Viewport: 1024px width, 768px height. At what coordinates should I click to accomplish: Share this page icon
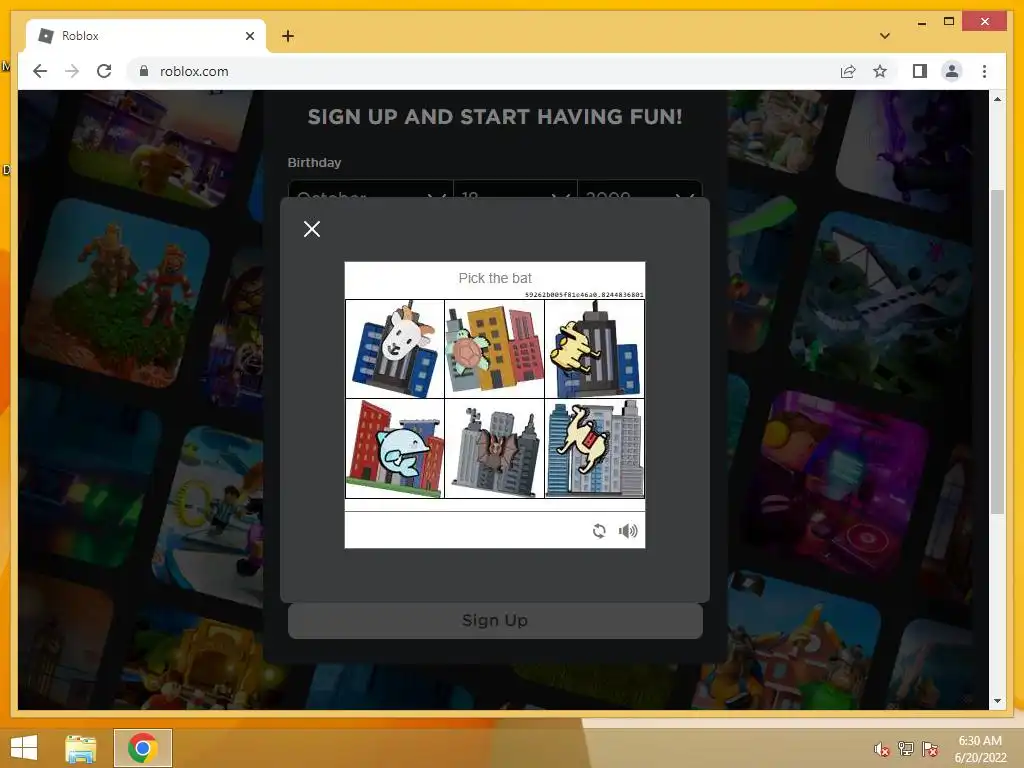(848, 71)
